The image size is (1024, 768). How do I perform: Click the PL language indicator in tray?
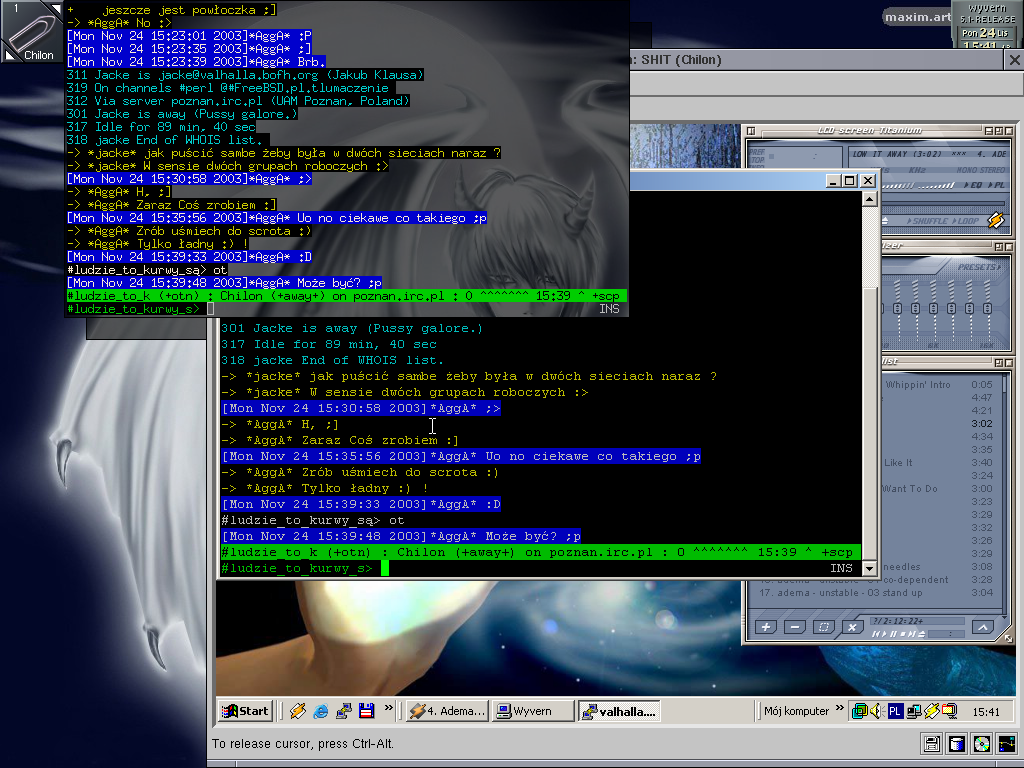(895, 711)
